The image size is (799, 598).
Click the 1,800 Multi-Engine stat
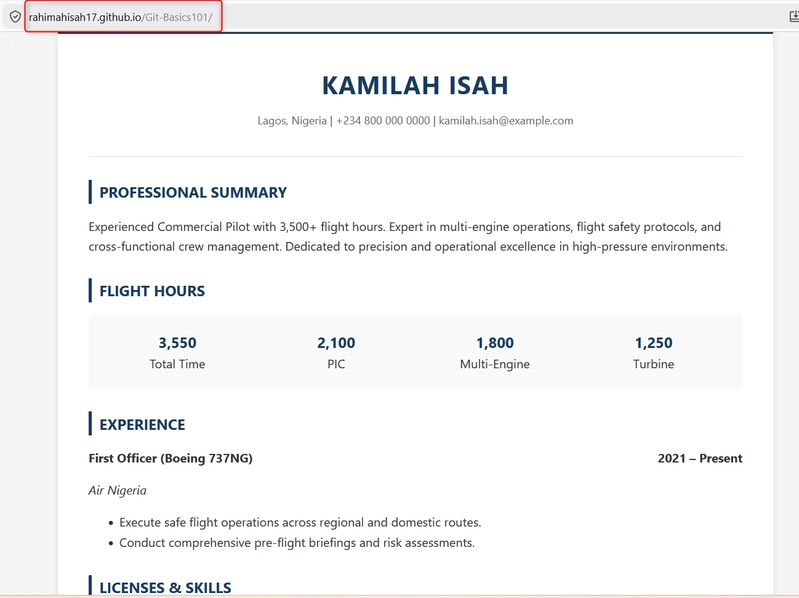[x=495, y=352]
